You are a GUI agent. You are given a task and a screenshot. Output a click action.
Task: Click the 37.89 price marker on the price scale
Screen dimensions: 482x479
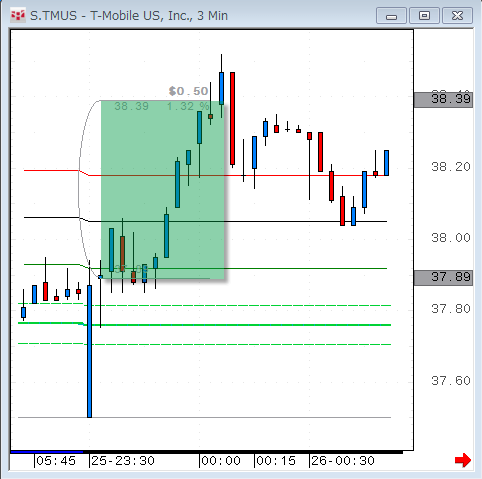[x=443, y=277]
